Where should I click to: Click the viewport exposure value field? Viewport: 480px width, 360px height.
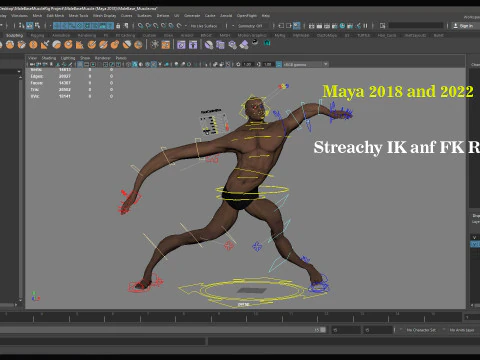click(247, 64)
